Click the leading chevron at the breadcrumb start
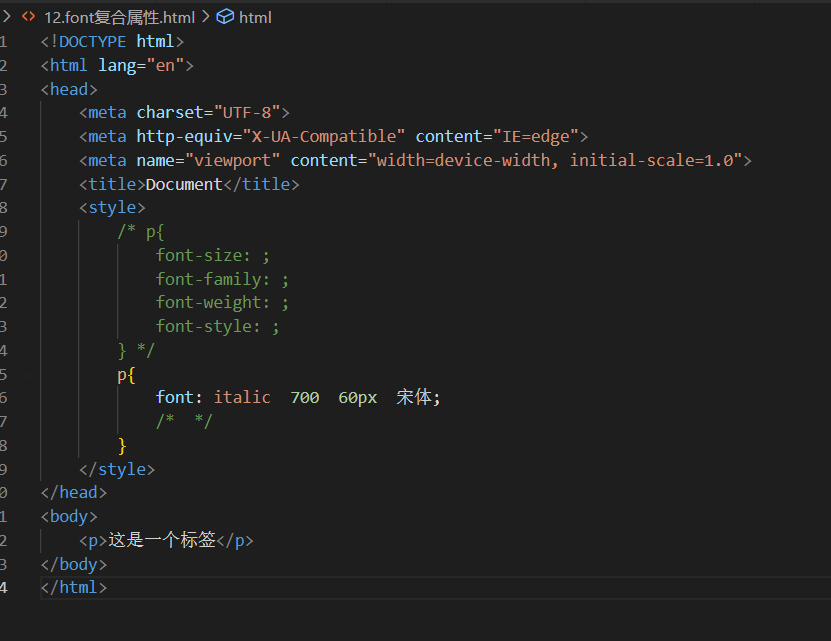The height and width of the screenshot is (641, 831). [6, 17]
